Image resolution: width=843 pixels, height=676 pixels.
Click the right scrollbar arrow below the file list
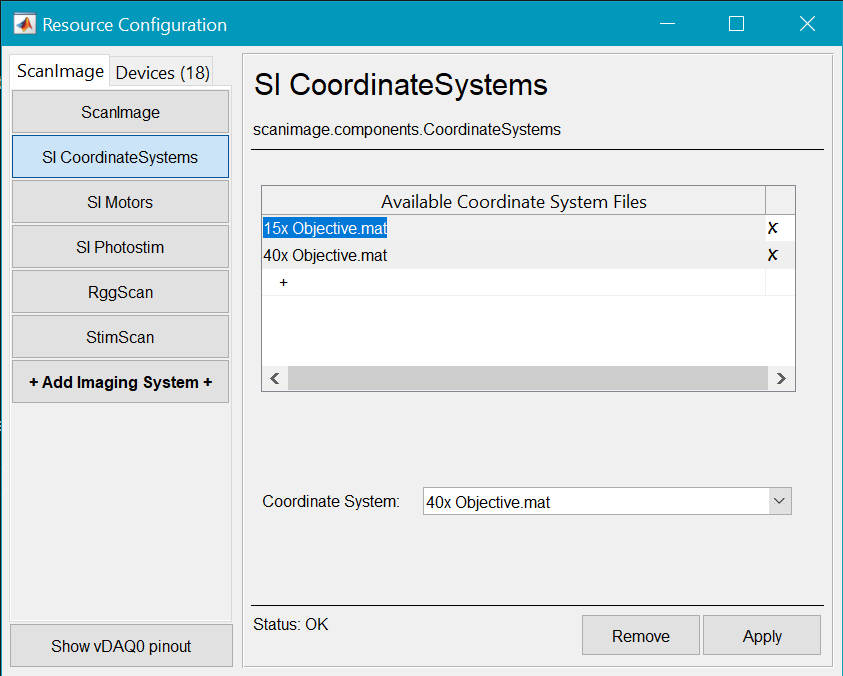[781, 378]
